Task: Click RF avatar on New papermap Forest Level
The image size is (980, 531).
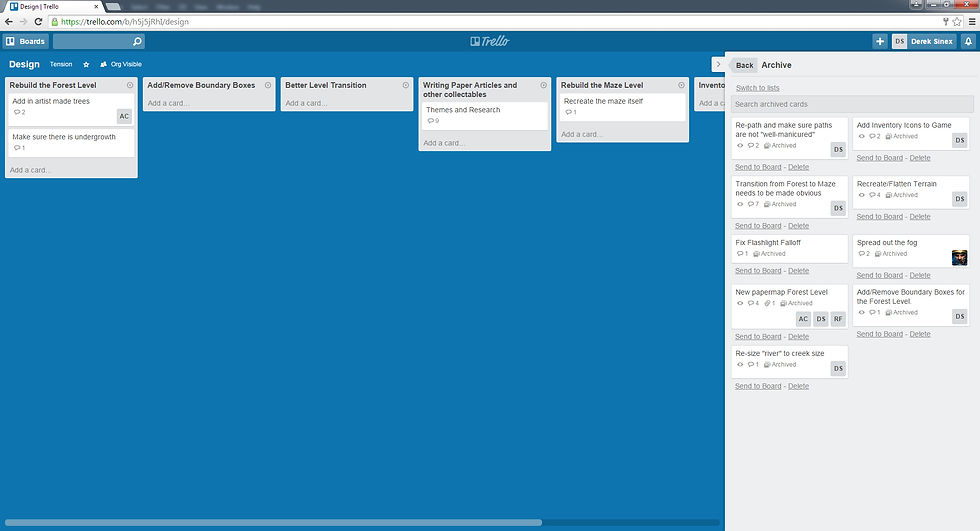Action: [x=838, y=319]
